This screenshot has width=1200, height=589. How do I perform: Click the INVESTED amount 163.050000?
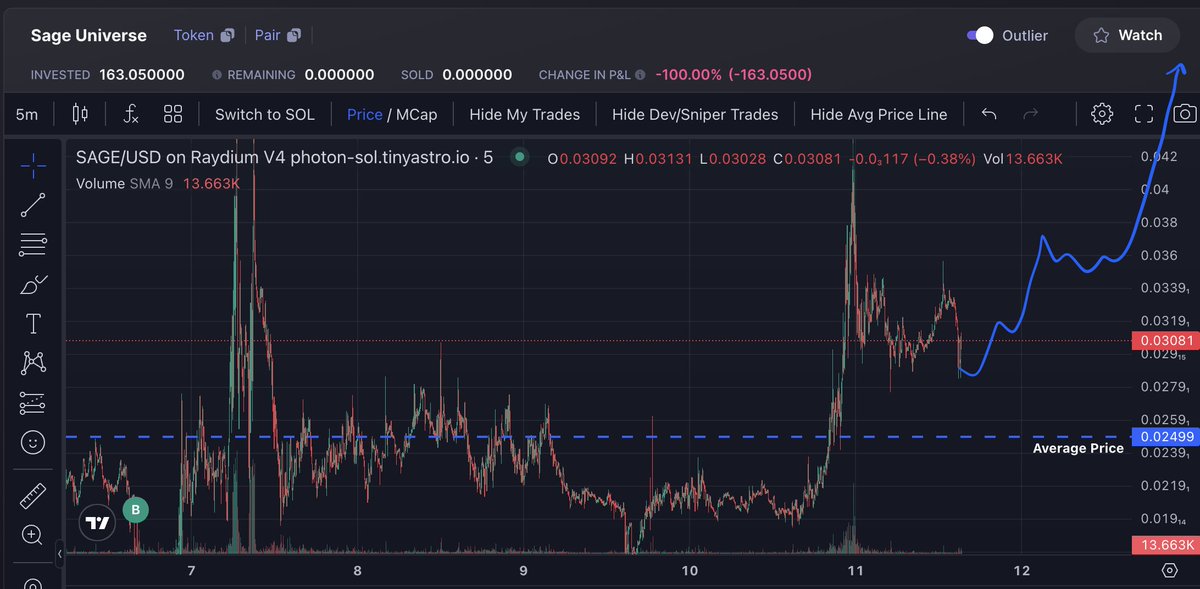pos(141,75)
